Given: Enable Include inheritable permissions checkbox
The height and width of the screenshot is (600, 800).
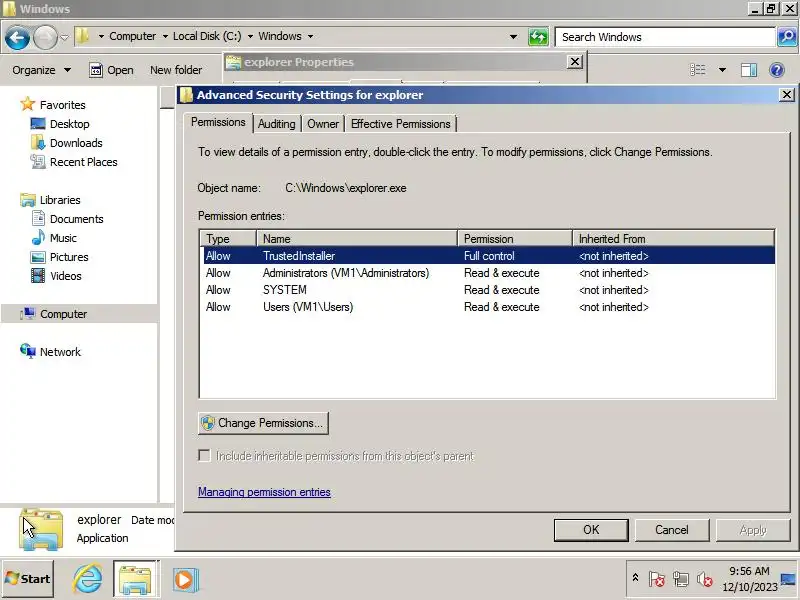Looking at the screenshot, I should click(x=204, y=456).
